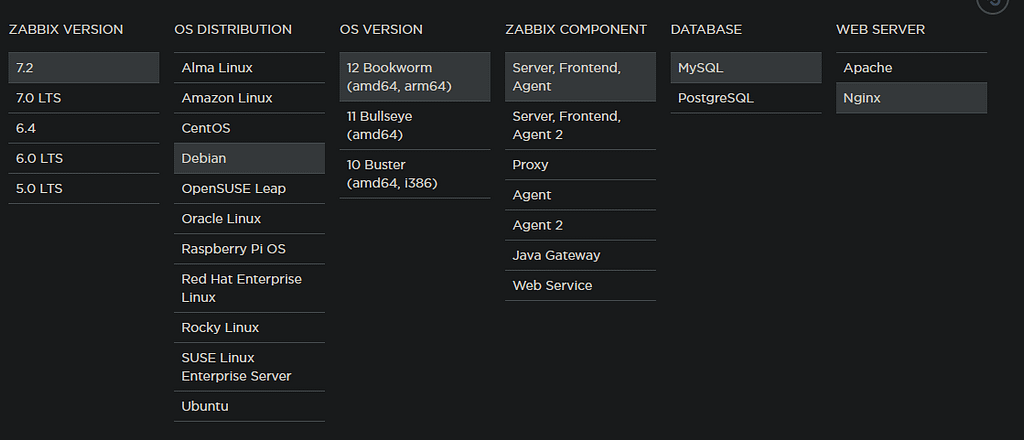Switch database to PostgreSQL
This screenshot has width=1024, height=440.
[745, 98]
